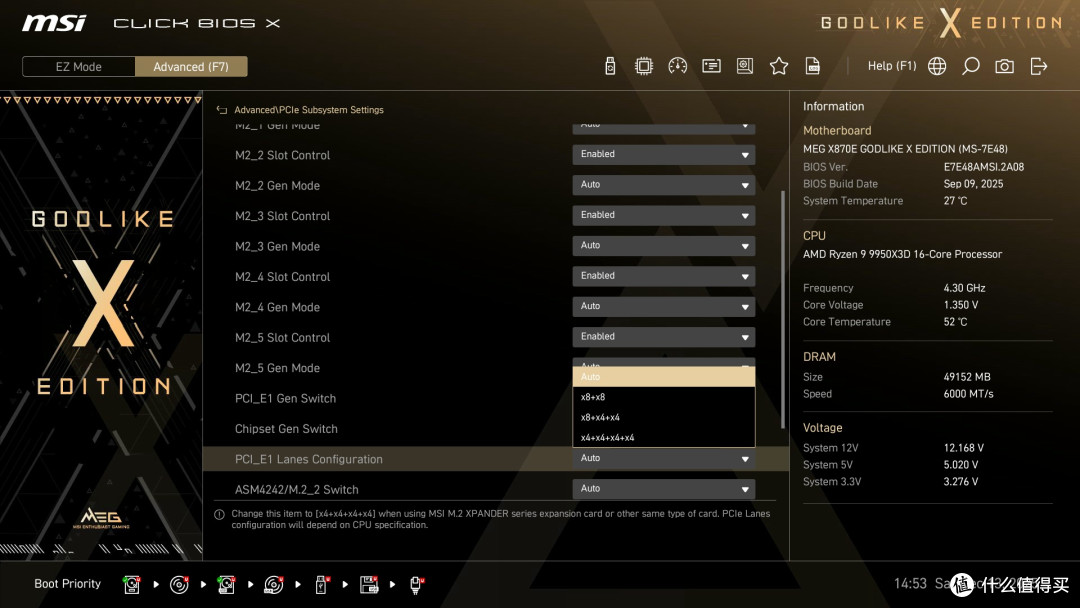Open M2_3 Gen Mode dropdown
Image resolution: width=1080 pixels, height=608 pixels.
coord(663,245)
